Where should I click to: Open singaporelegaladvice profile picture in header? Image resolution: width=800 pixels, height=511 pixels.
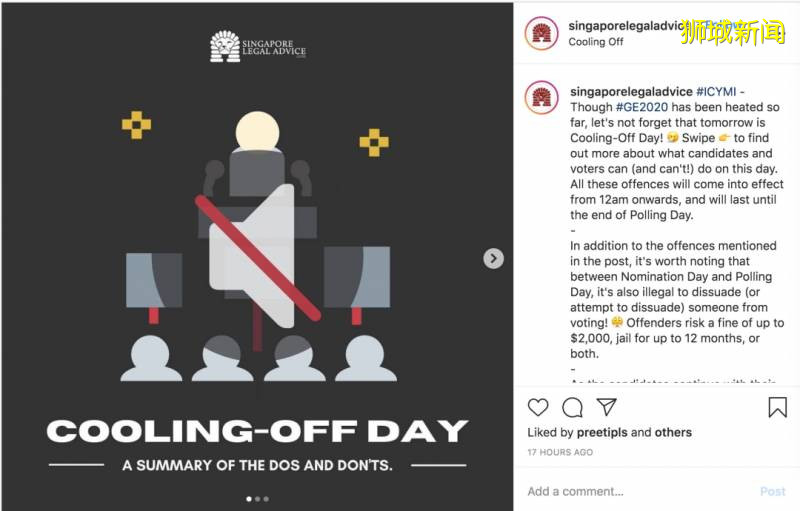541,33
